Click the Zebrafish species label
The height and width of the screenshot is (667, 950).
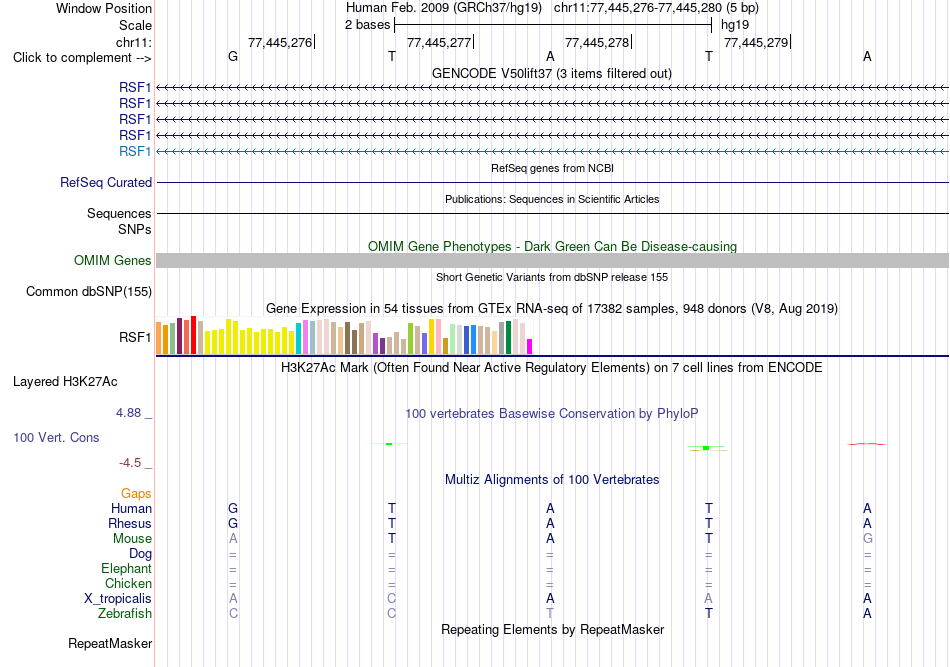point(125,613)
